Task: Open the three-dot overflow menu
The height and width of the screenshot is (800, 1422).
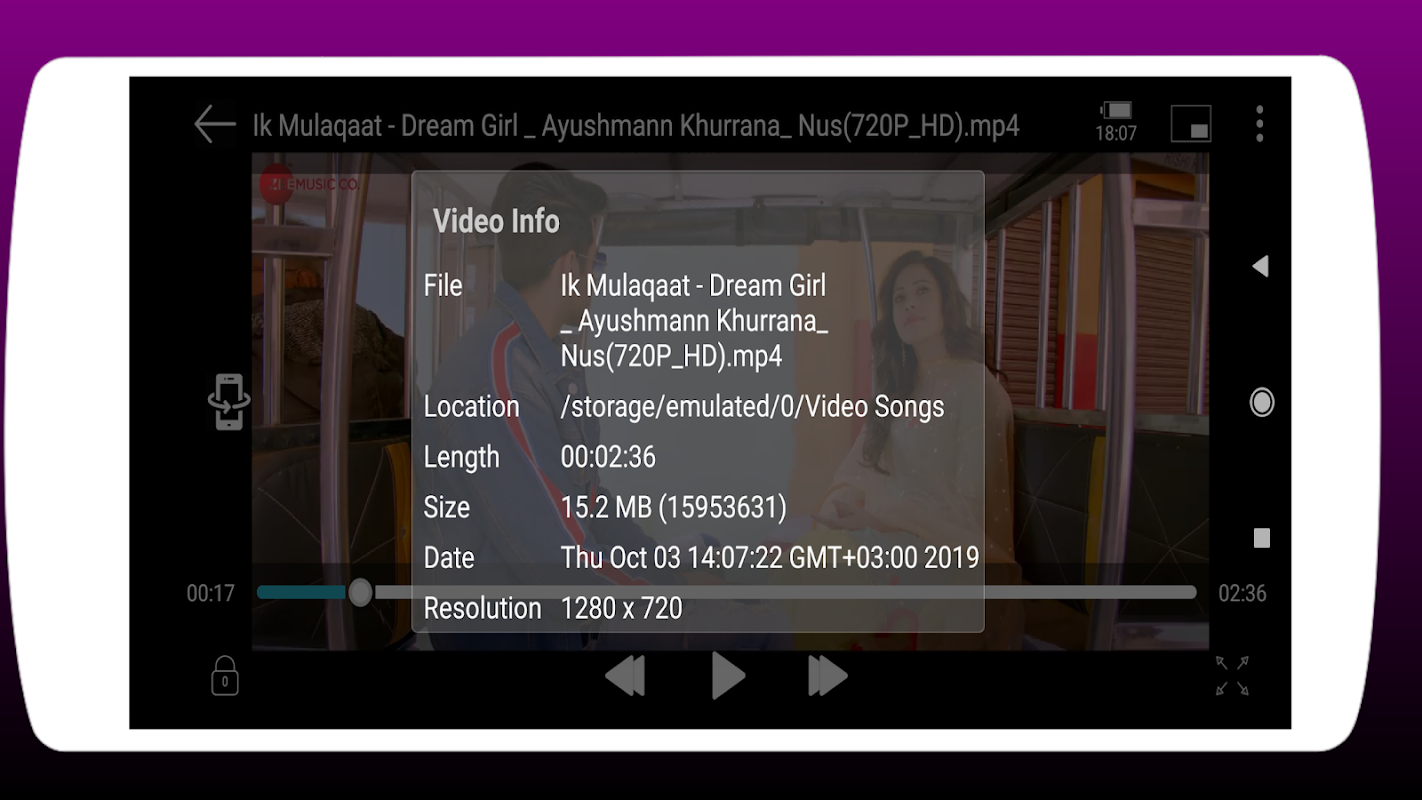Action: click(x=1259, y=124)
